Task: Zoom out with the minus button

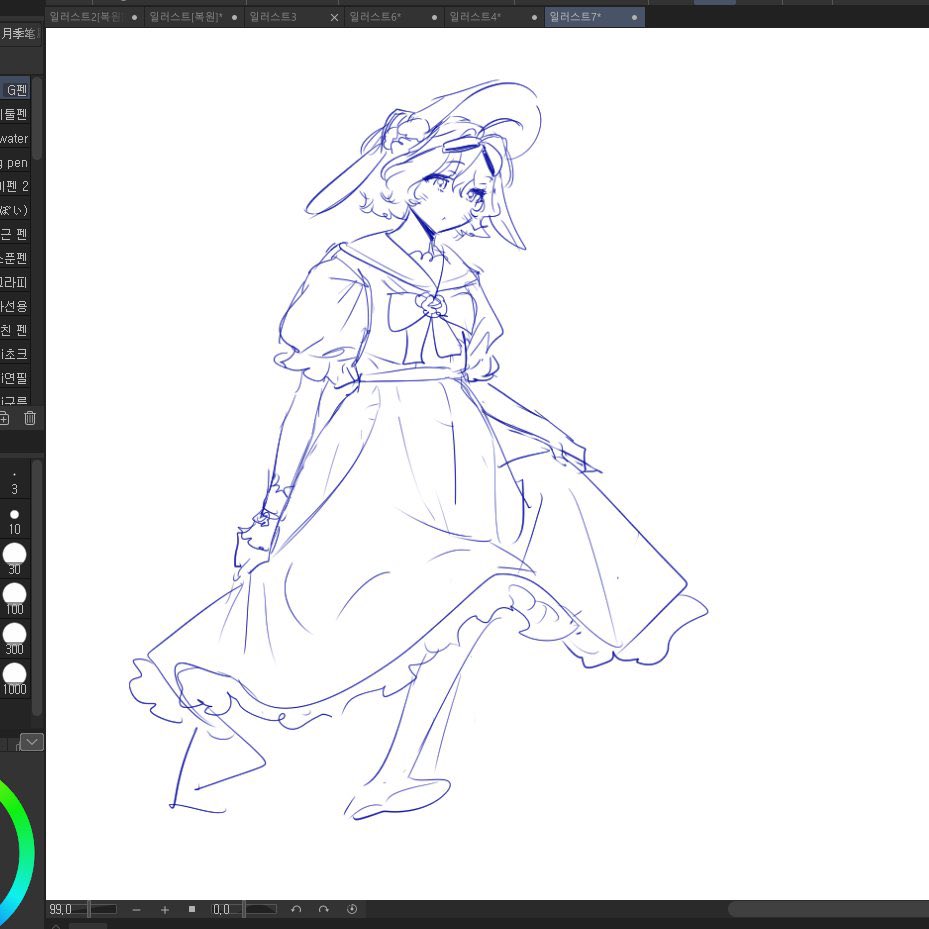Action: (137, 909)
